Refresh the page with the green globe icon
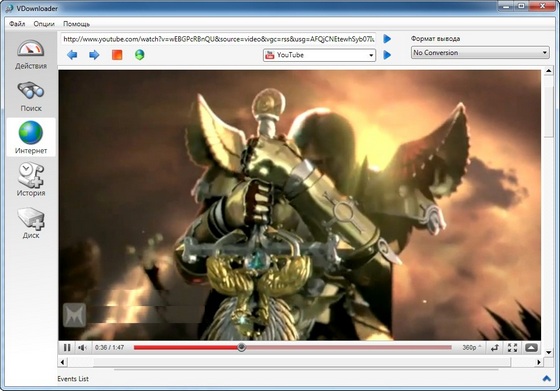560x391 pixels. click(x=140, y=55)
